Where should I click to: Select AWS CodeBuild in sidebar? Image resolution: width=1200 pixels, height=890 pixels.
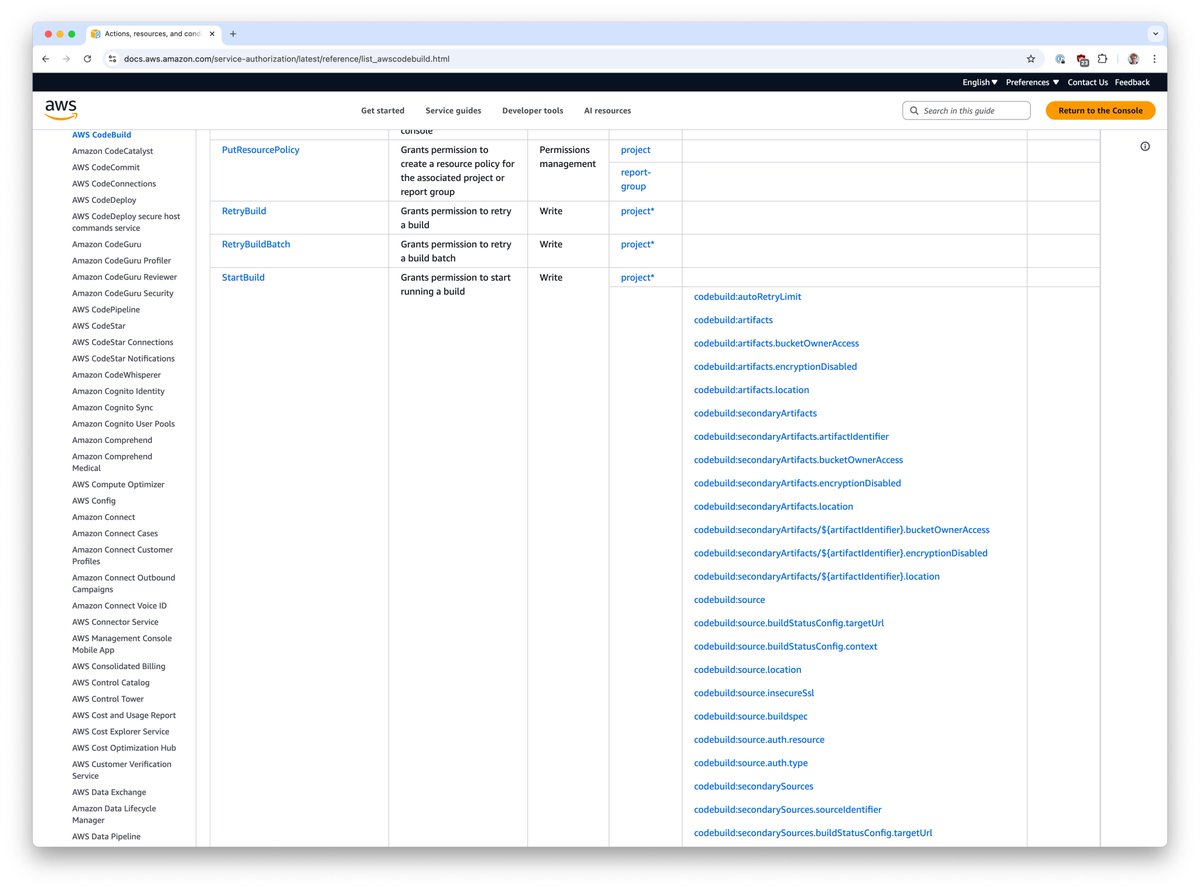[x=101, y=135]
